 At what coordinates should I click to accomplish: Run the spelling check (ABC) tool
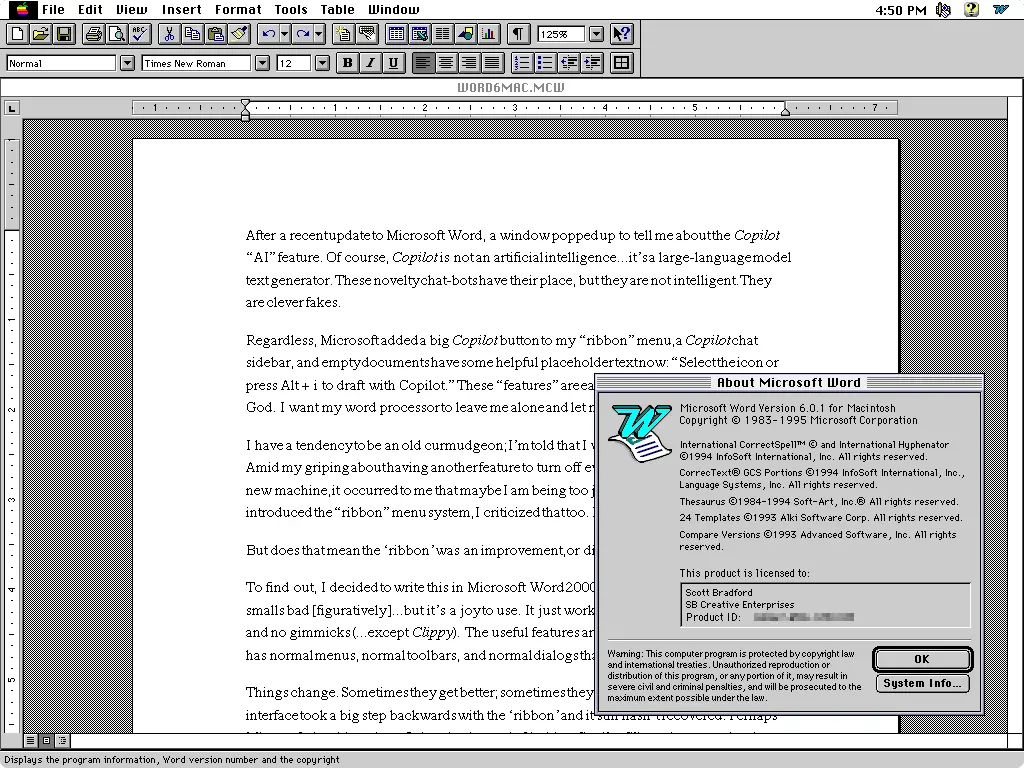tap(139, 34)
